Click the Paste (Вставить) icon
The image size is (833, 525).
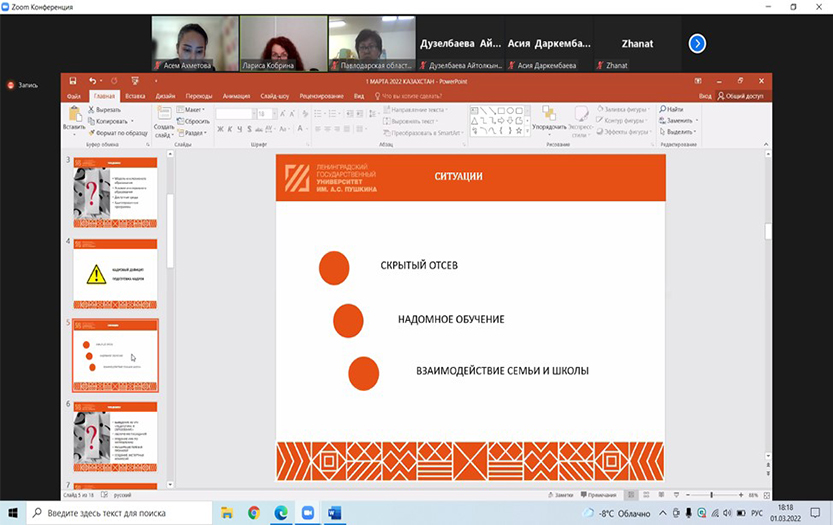tap(74, 118)
